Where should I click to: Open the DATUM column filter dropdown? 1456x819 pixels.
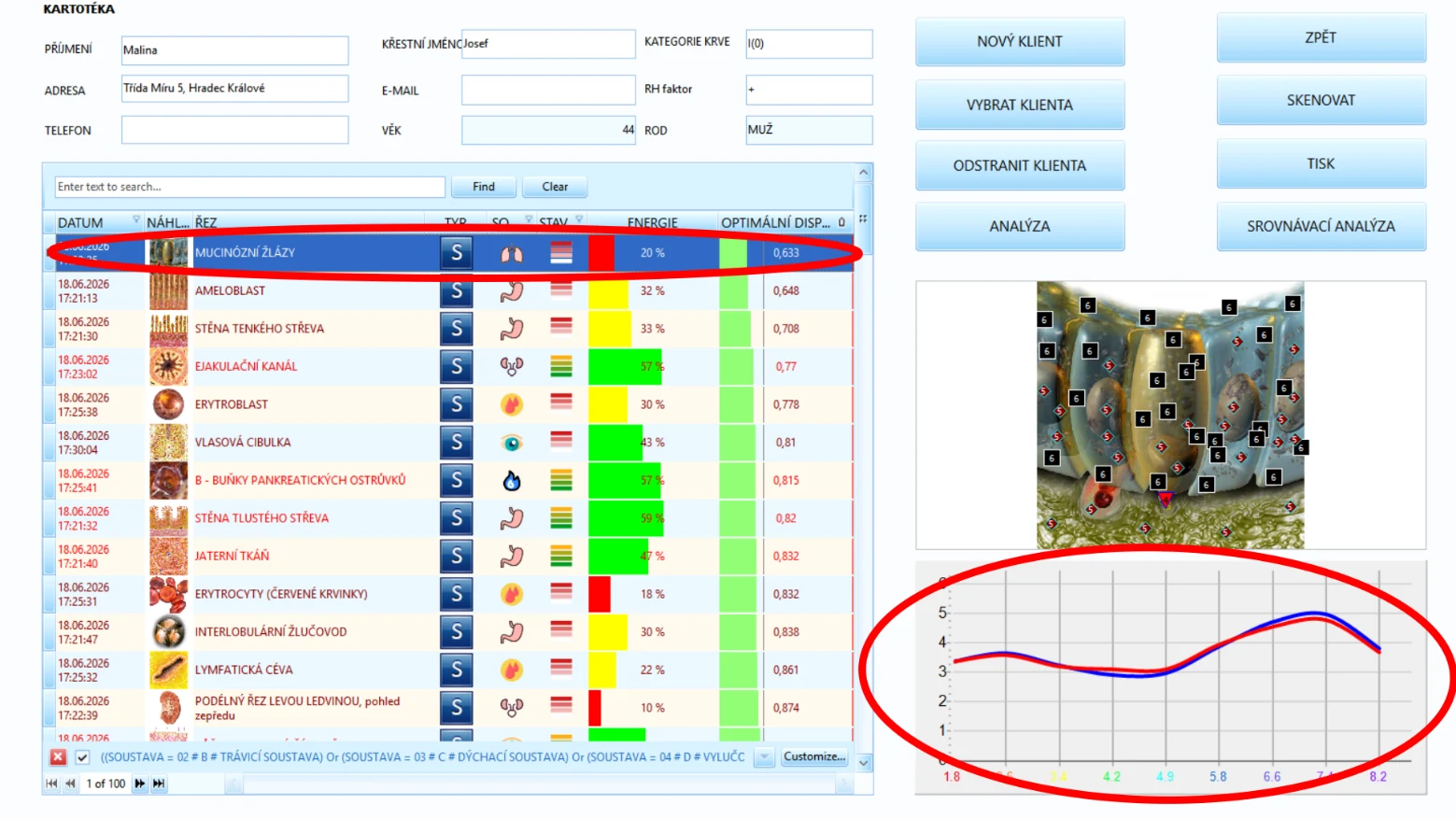pos(136,220)
